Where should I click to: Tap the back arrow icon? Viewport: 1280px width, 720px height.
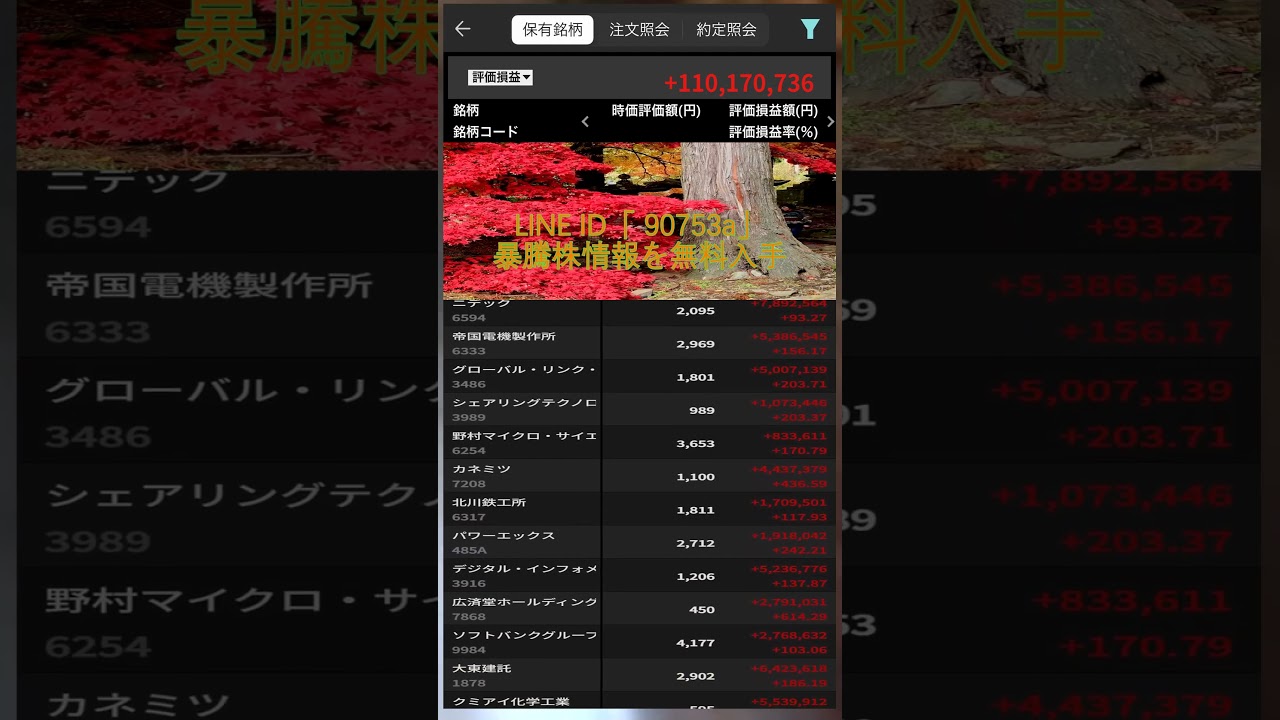click(x=462, y=30)
